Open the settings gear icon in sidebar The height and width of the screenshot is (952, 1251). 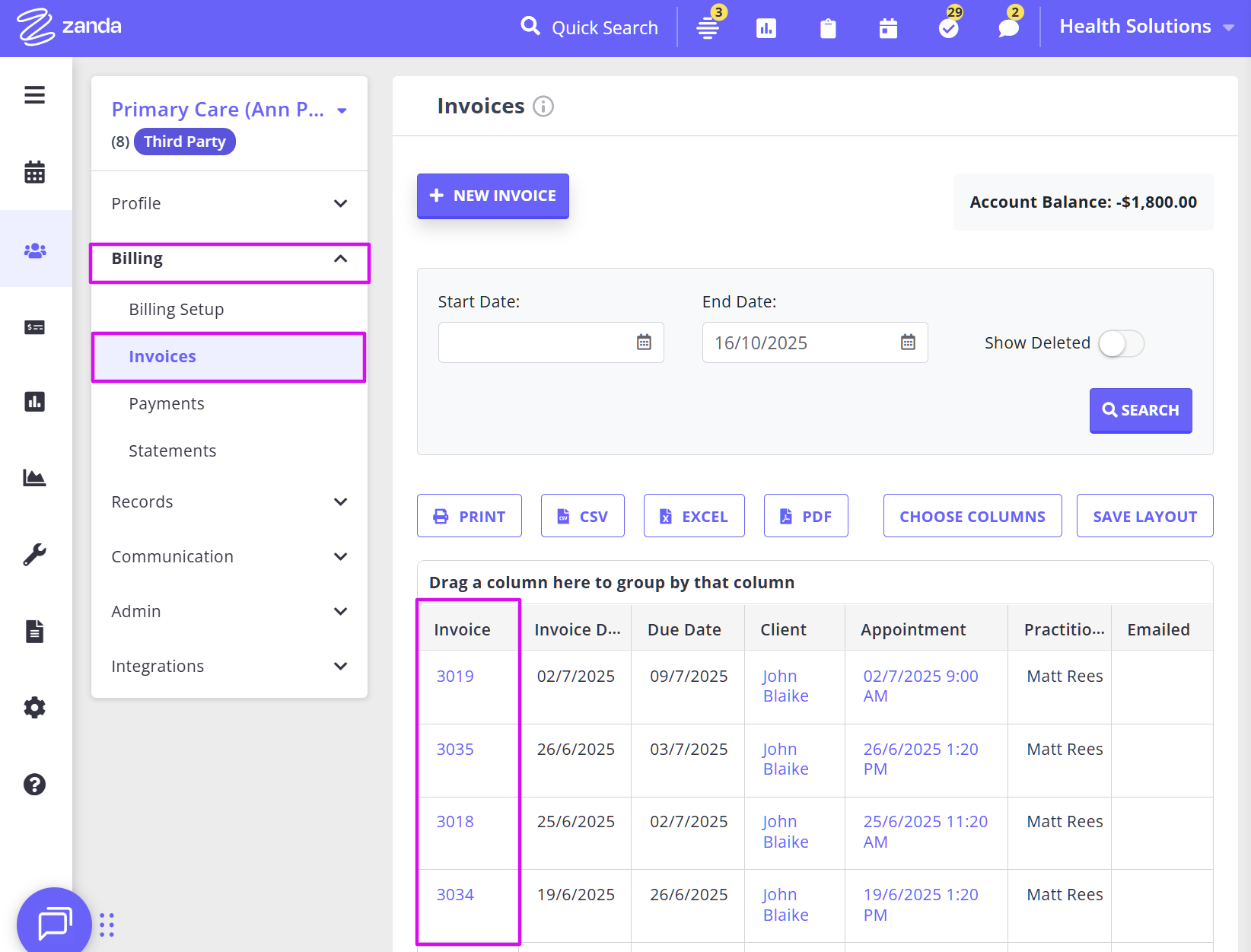pyautogui.click(x=34, y=708)
